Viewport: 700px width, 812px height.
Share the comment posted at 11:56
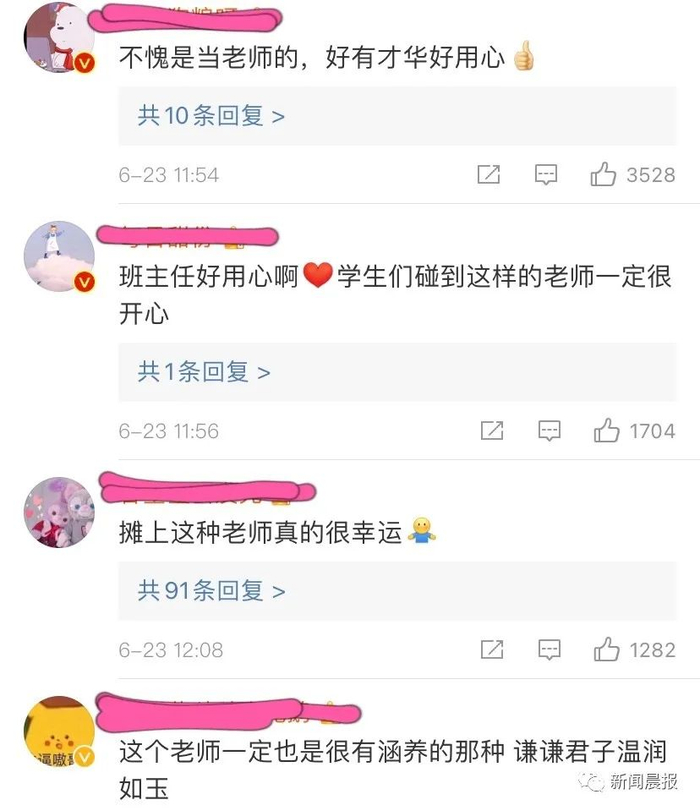(x=492, y=430)
